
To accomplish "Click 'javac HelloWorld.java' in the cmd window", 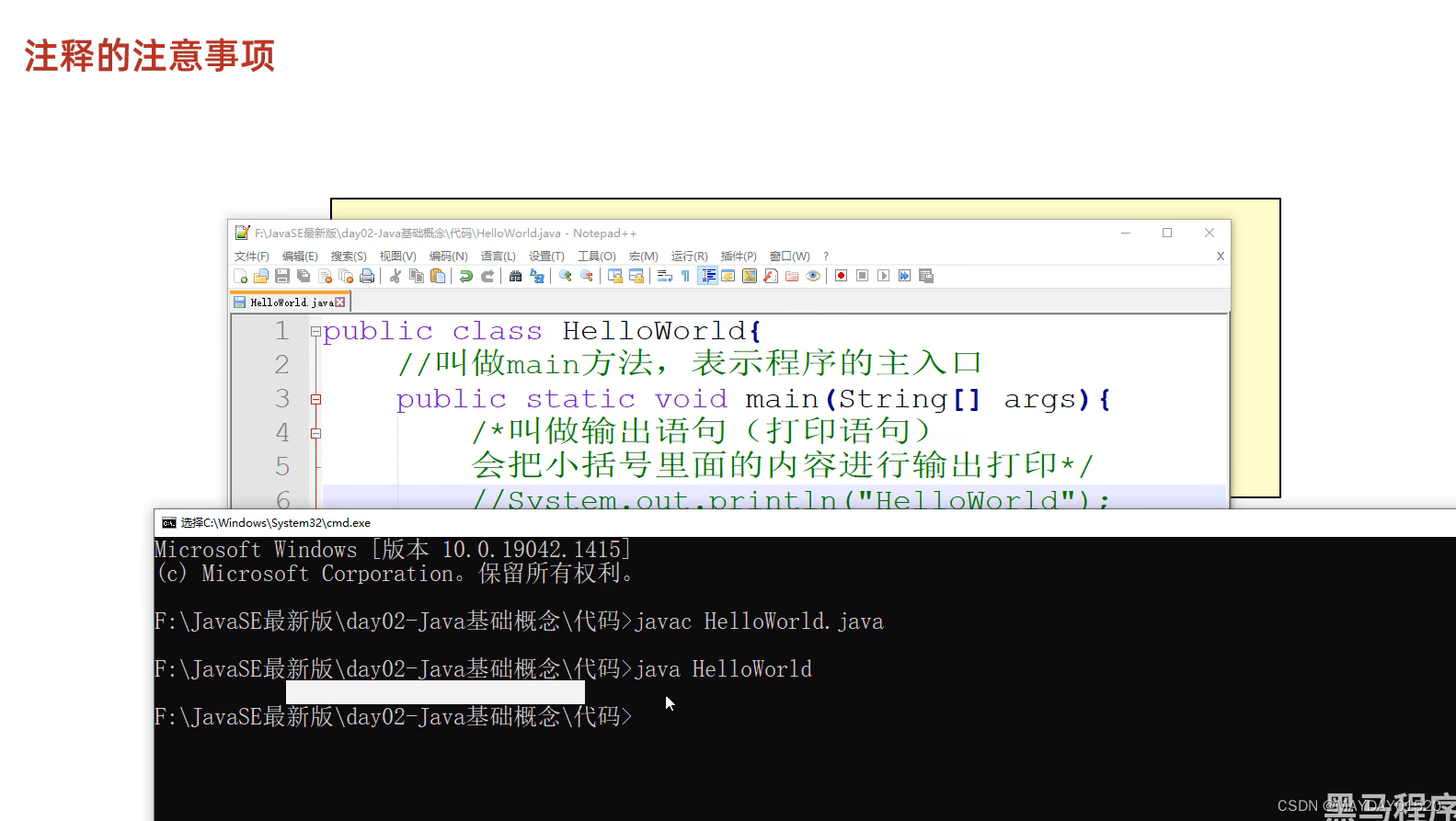I will [x=759, y=621].
